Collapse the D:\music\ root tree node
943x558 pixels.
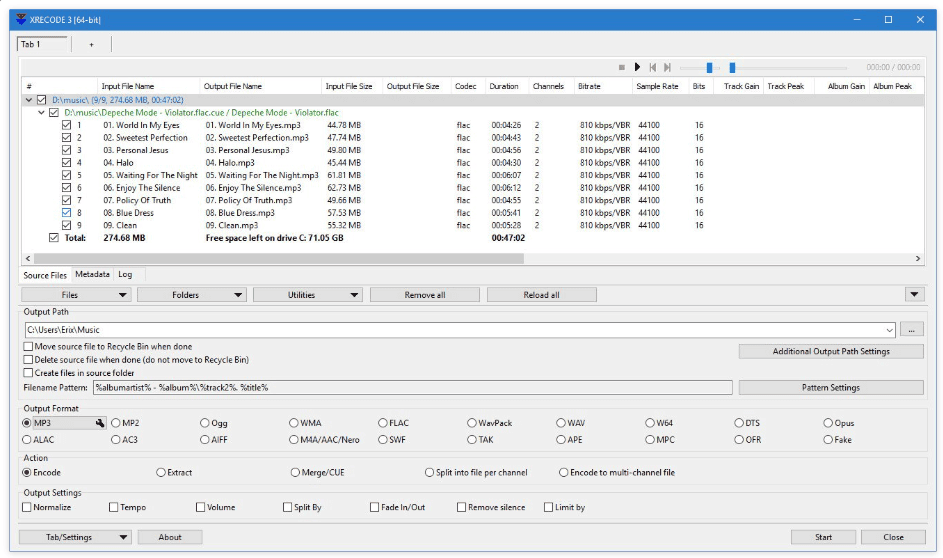coord(28,100)
